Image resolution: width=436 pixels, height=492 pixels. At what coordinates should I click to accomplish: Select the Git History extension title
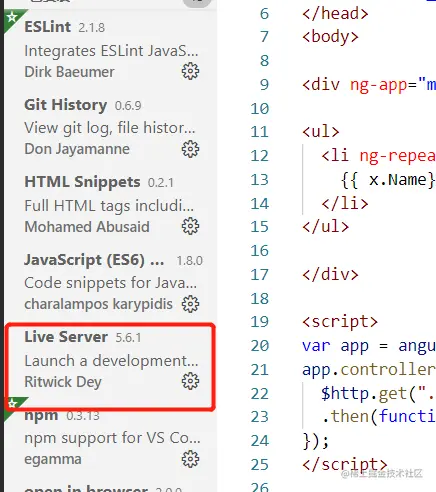tap(66, 105)
